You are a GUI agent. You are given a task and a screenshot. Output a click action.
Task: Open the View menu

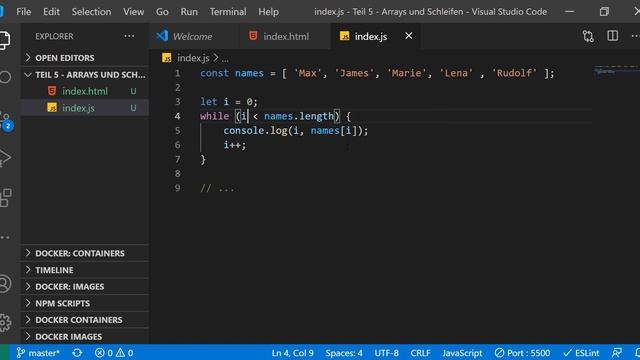click(134, 11)
